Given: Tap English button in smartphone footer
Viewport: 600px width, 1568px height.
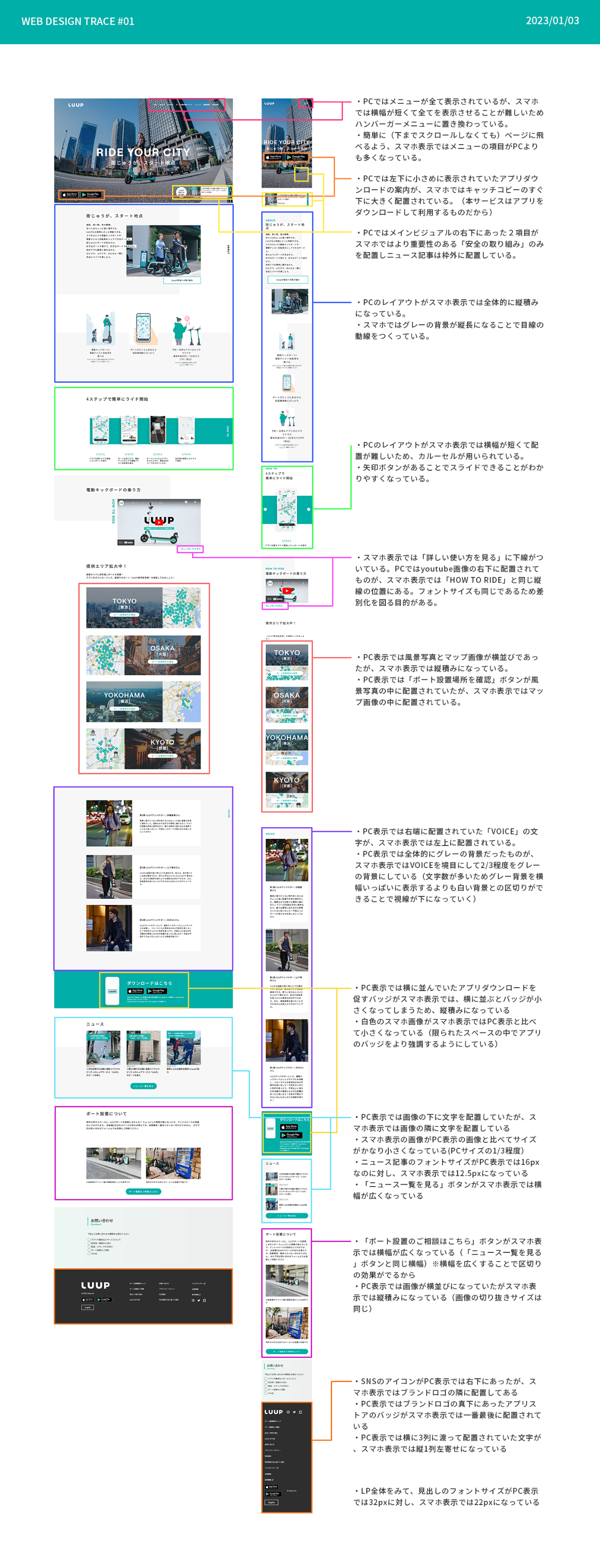Looking at the screenshot, I should [x=271, y=1502].
